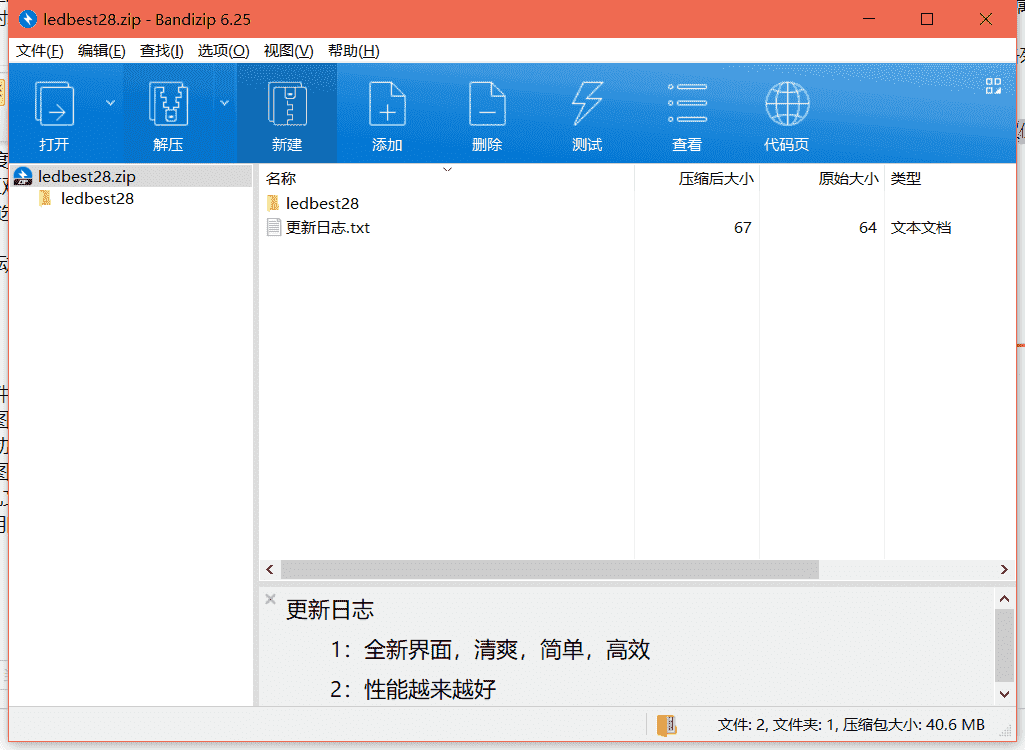This screenshot has height=750, width=1025.
Task: Click the New archive (新建) icon
Action: click(x=287, y=104)
